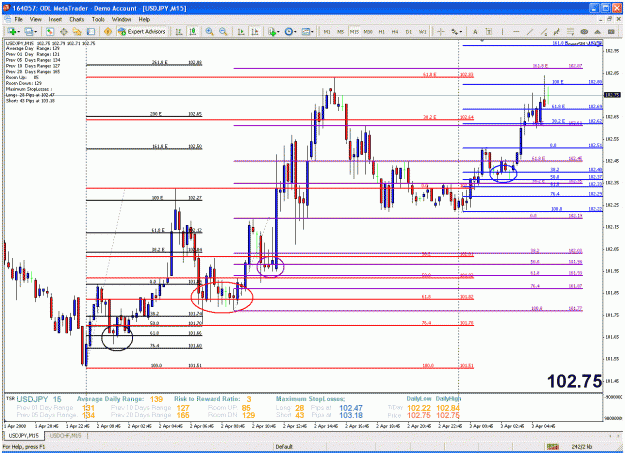Toggle chart auto scroll
This screenshot has height=453, width=625.
(241, 32)
